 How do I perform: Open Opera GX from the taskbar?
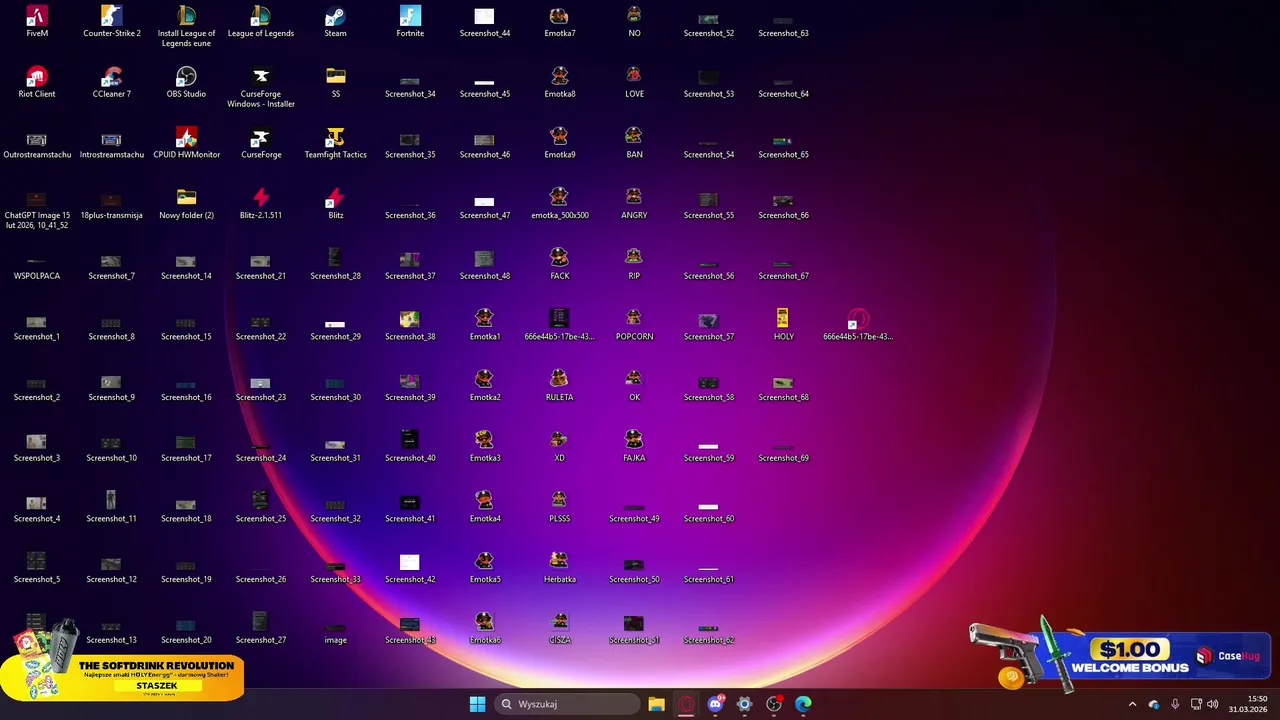[x=686, y=704]
